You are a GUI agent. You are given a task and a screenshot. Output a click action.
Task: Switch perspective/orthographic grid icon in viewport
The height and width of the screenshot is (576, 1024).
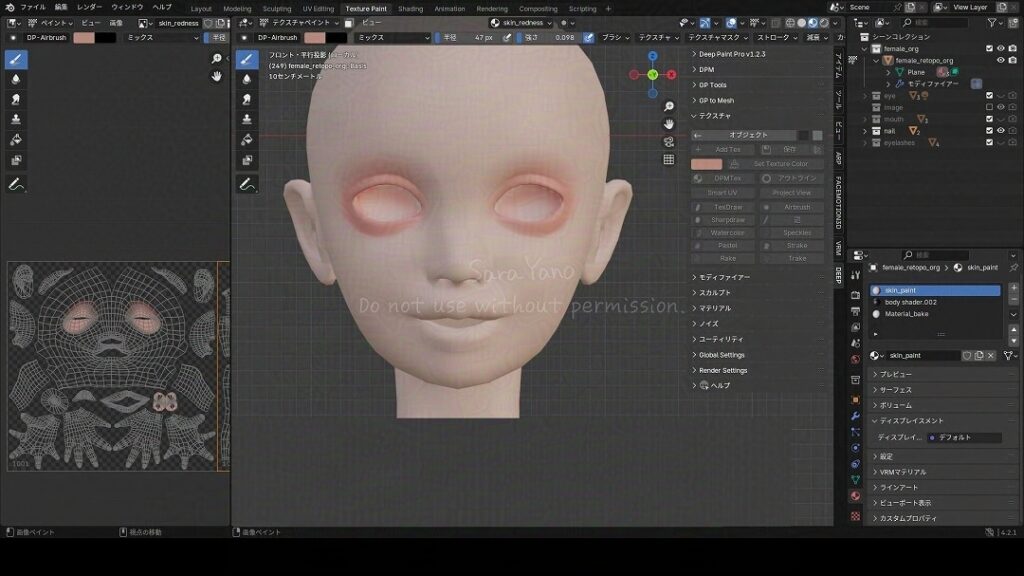pyautogui.click(x=669, y=159)
